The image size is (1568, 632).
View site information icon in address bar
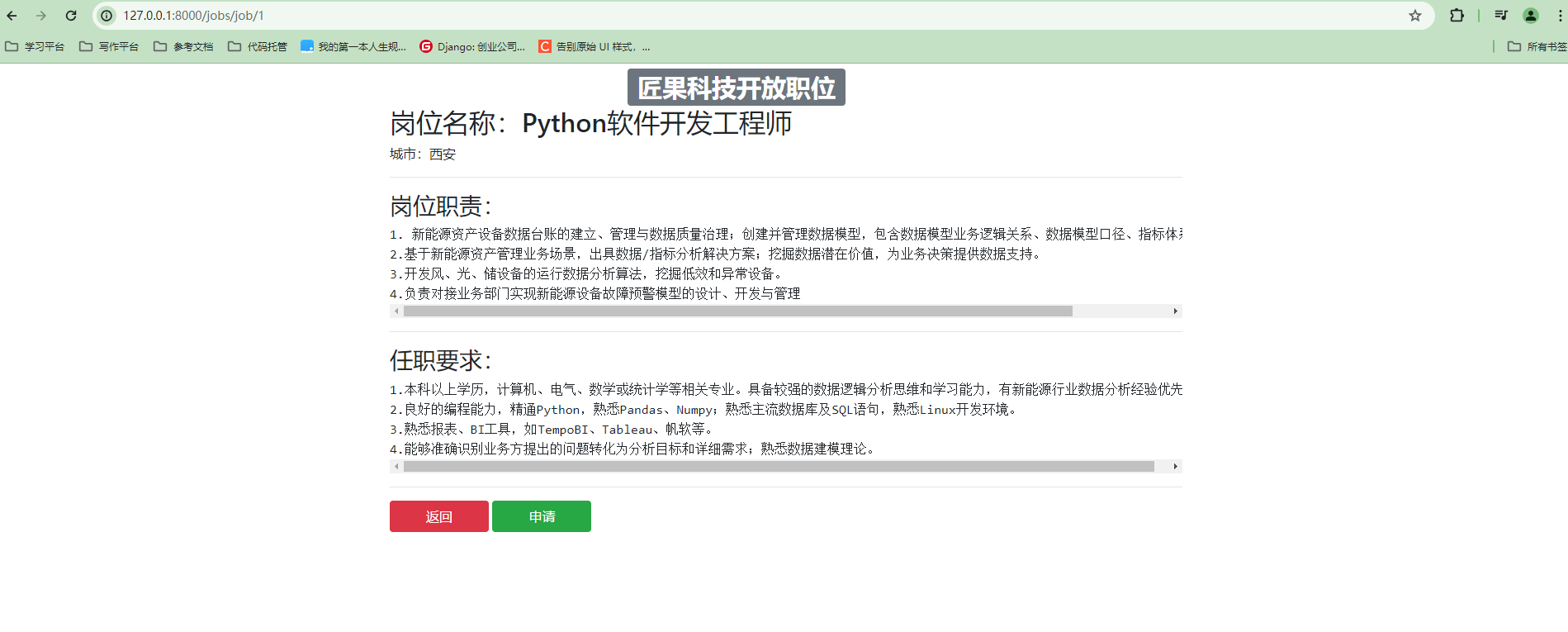tap(107, 16)
